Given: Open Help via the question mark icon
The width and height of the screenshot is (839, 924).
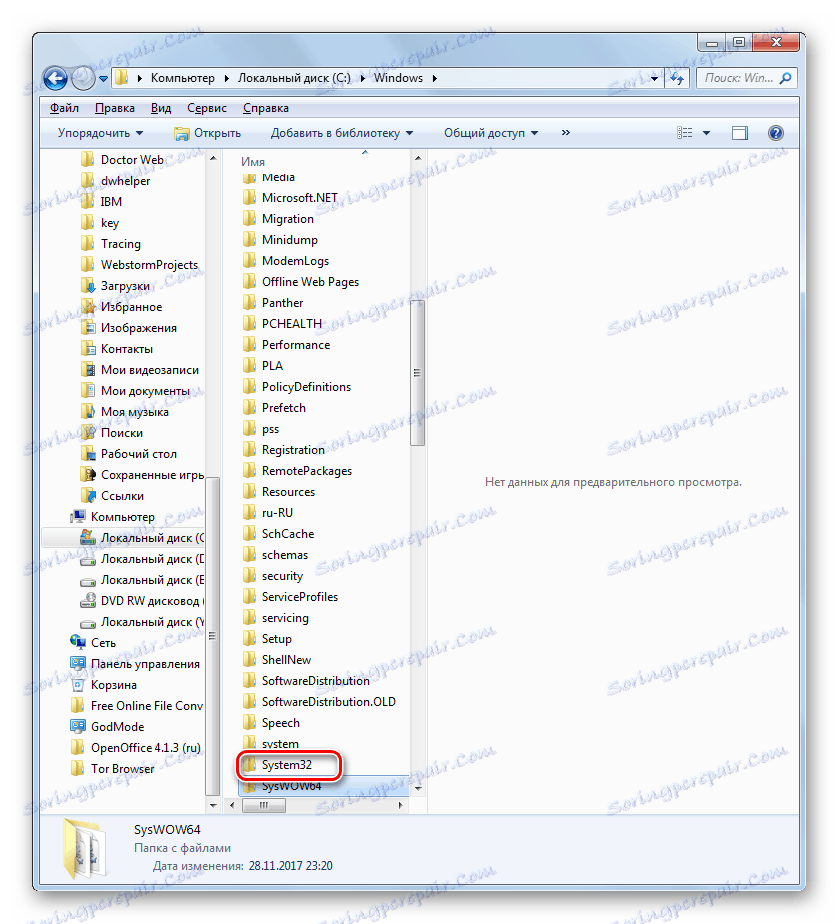Looking at the screenshot, I should coord(776,133).
